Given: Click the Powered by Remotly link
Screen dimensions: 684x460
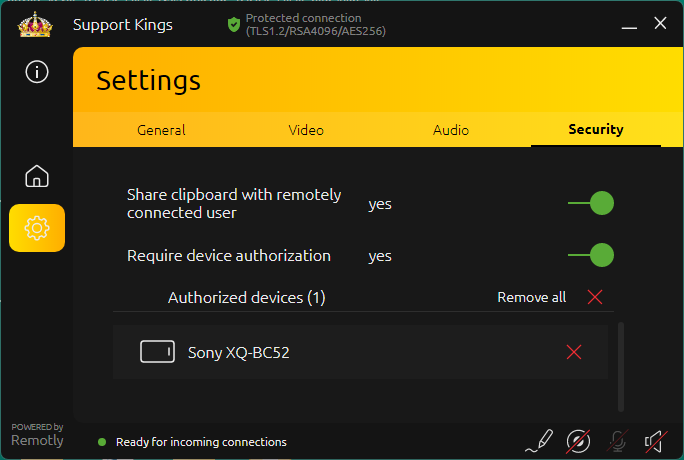Looking at the screenshot, I should click(37, 435).
